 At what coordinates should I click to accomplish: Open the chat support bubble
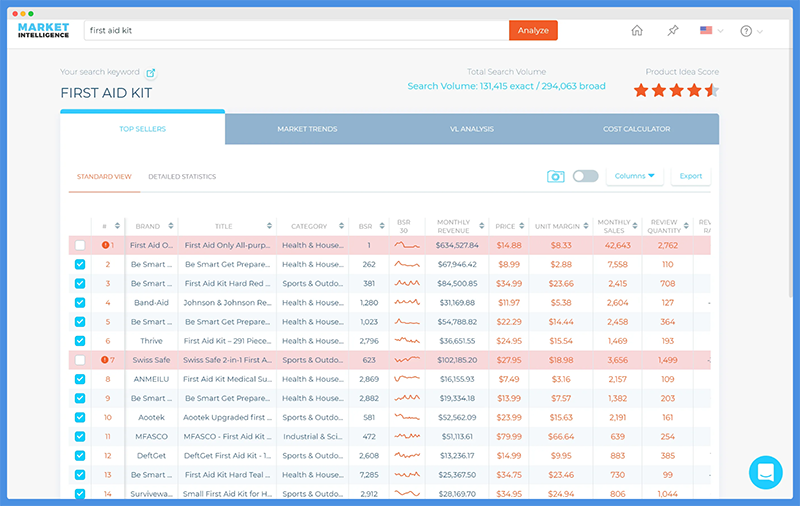click(x=765, y=472)
